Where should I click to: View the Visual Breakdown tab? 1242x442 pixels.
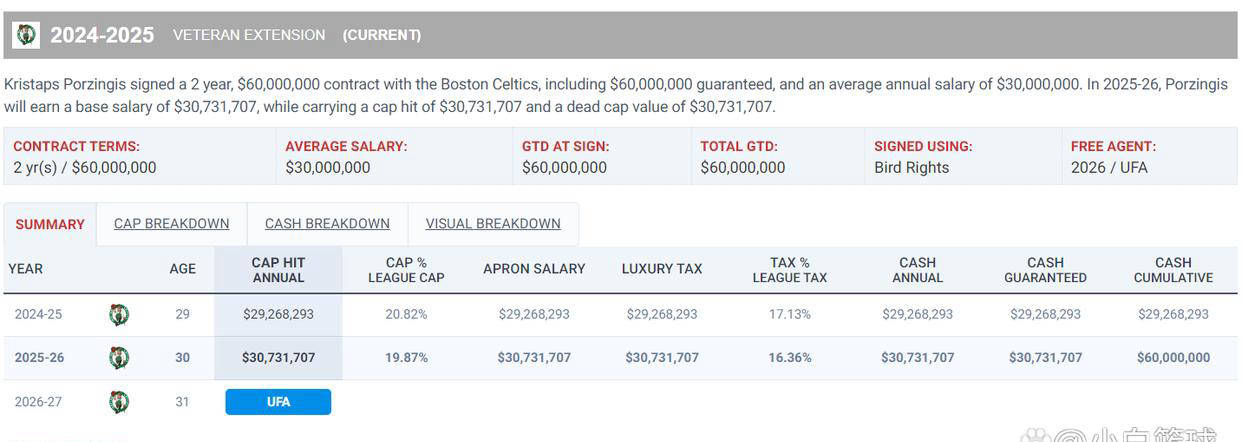point(493,224)
